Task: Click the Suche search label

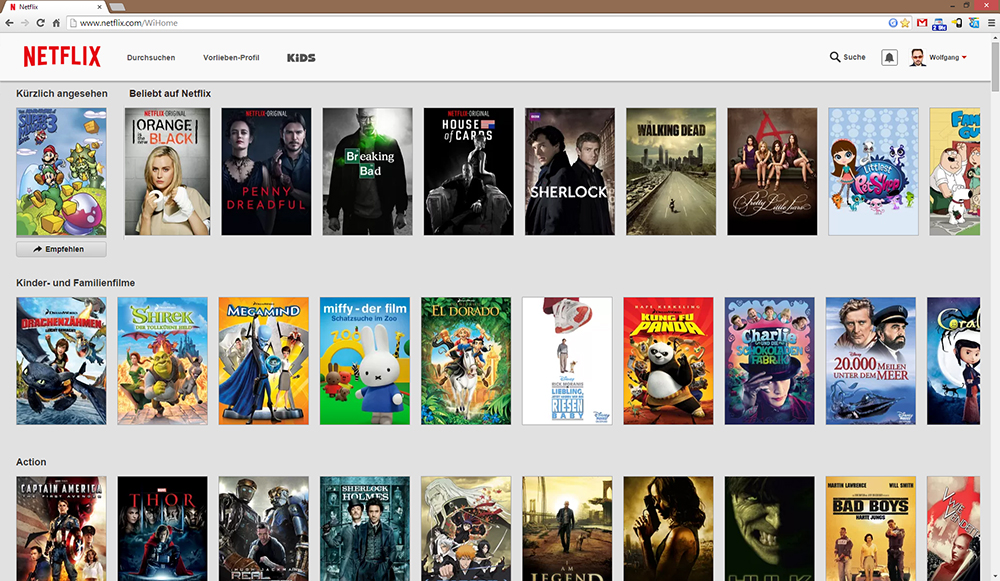Action: [x=854, y=57]
